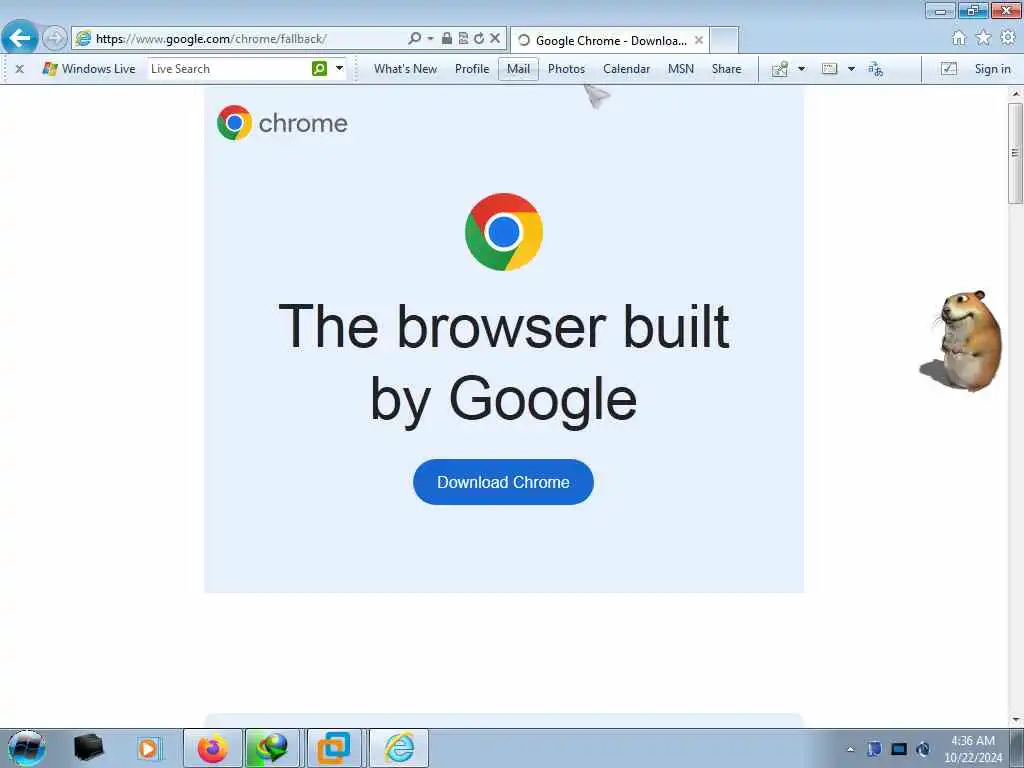Open the media player taskbar icon

149,748
